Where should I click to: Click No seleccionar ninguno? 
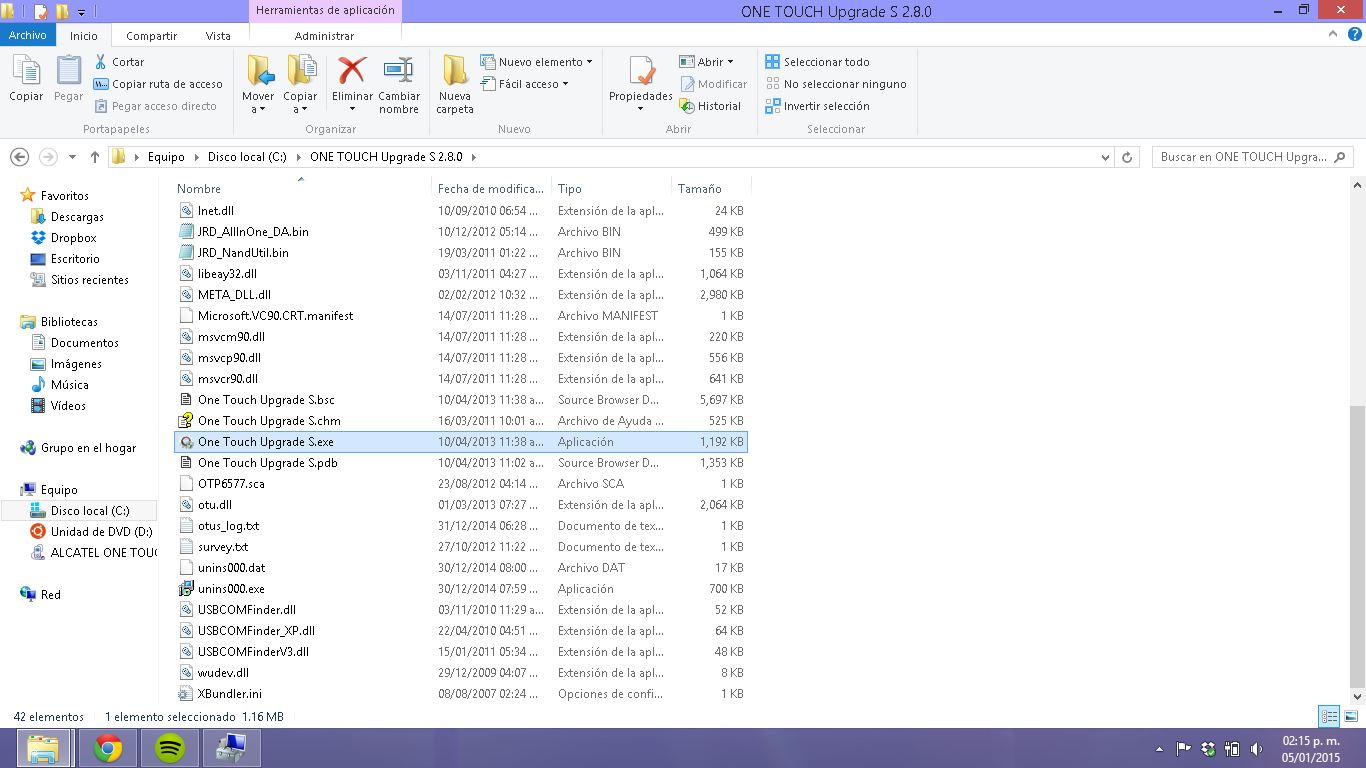[836, 84]
